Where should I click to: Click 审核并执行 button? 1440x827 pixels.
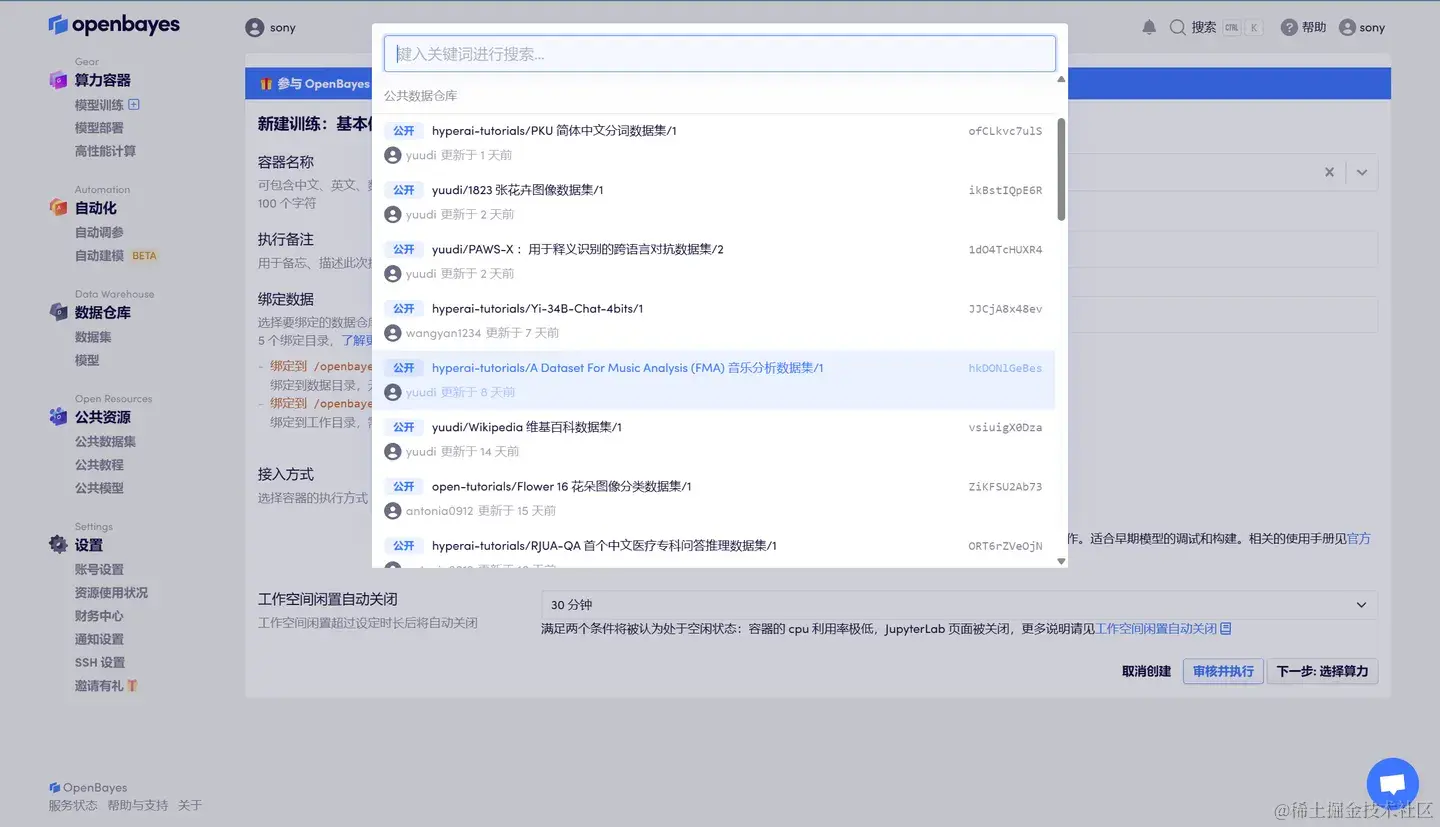coord(1223,671)
